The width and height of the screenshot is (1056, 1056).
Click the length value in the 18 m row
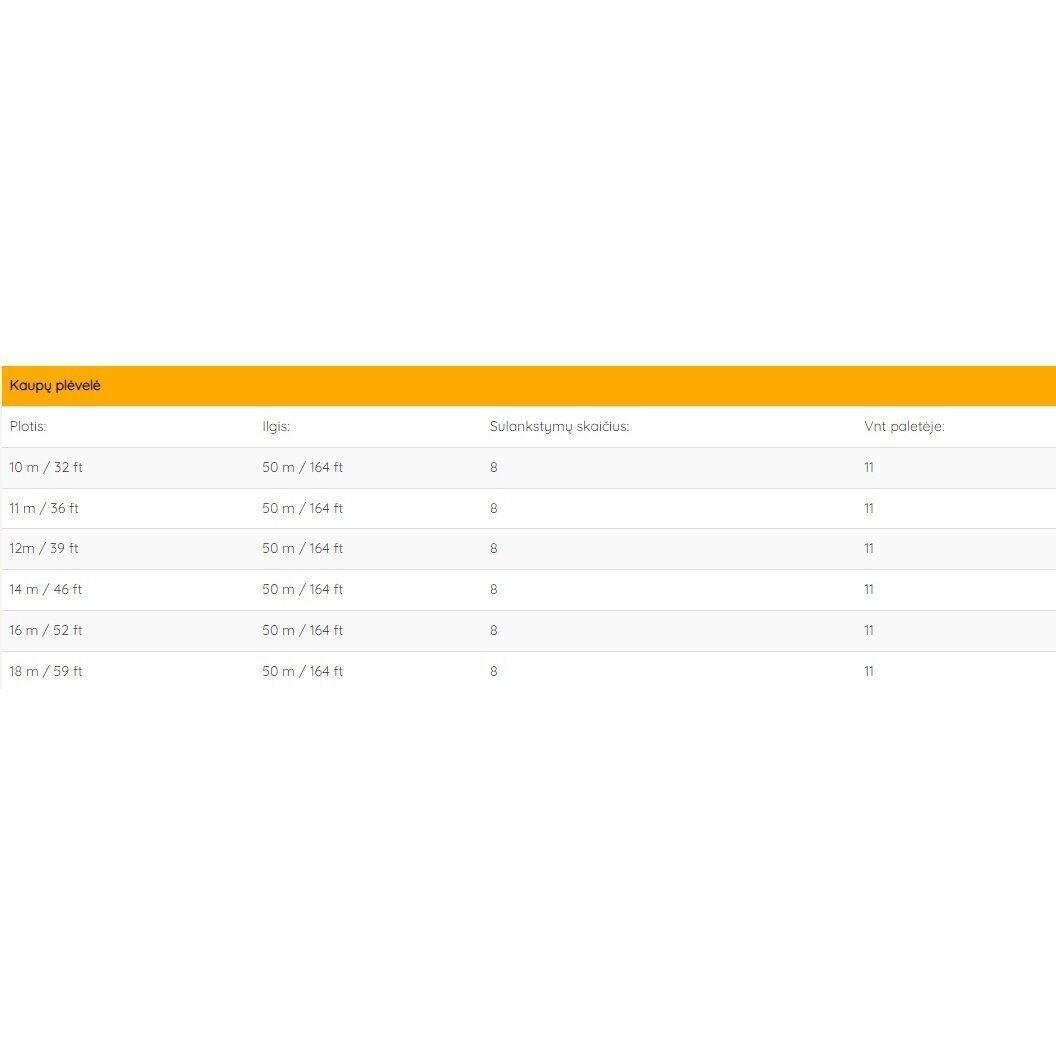point(302,671)
